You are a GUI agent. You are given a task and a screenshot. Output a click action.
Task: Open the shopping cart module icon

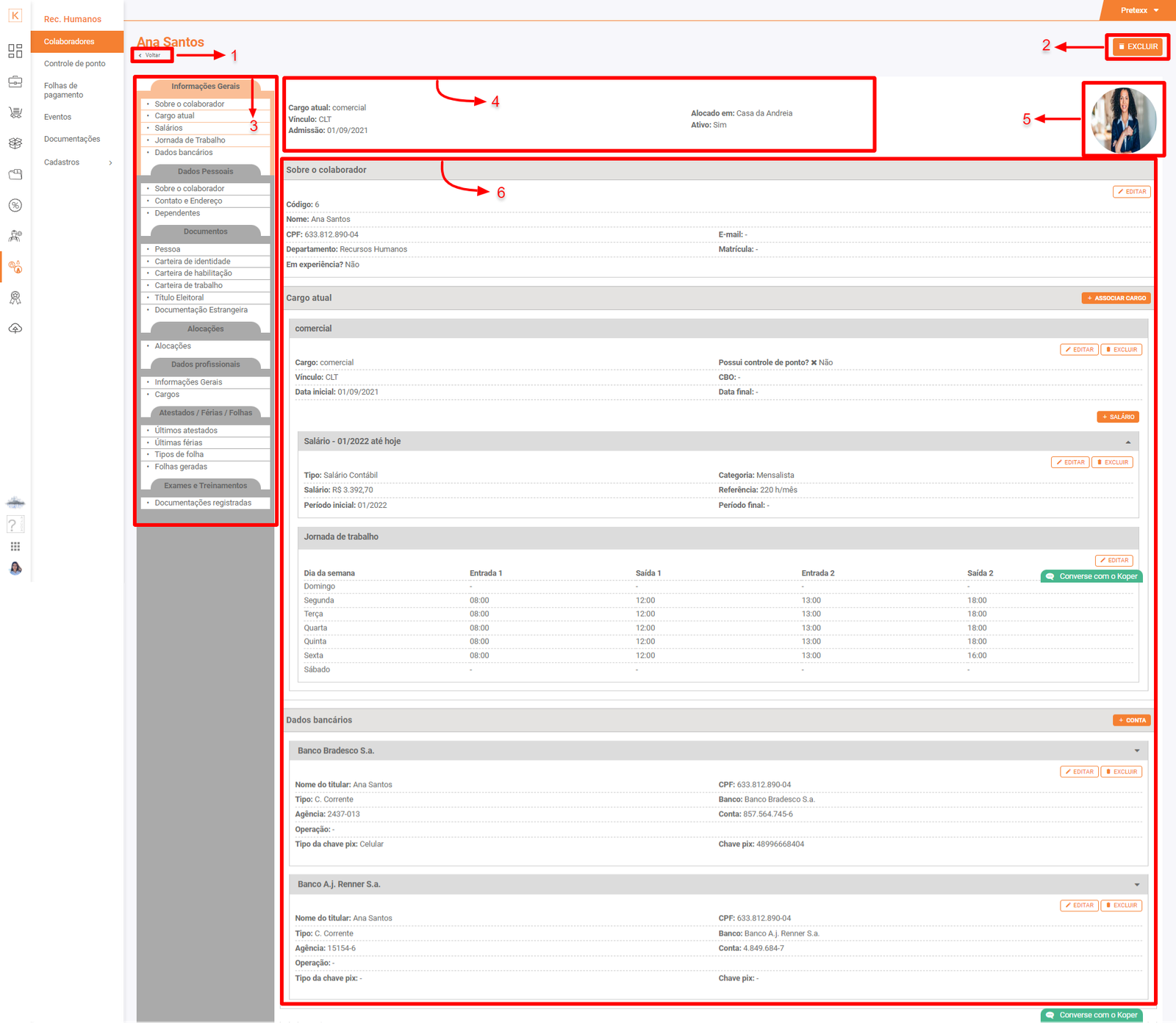tap(15, 112)
